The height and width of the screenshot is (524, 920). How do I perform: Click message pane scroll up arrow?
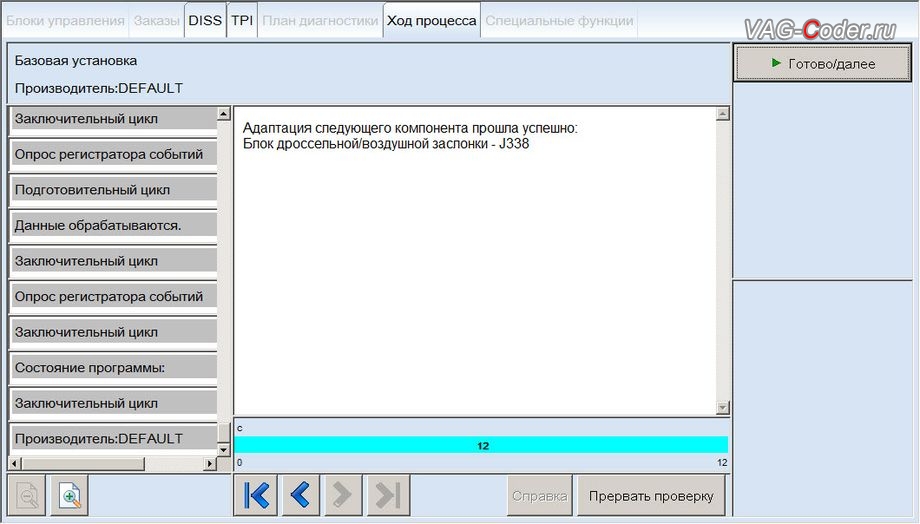(723, 114)
